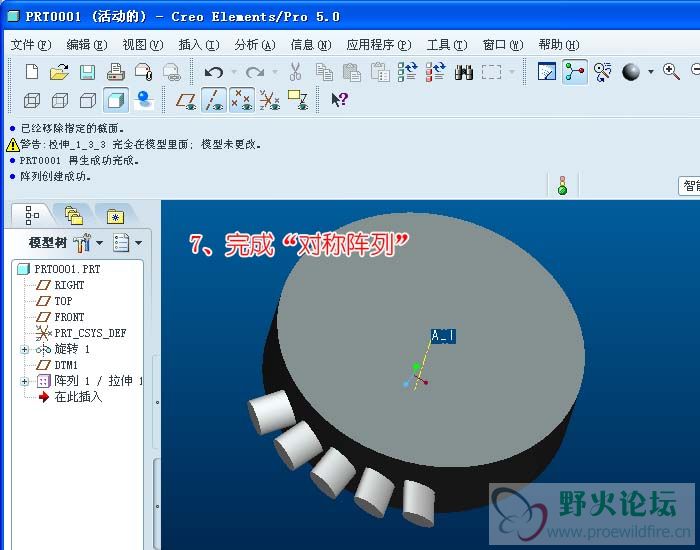700x550 pixels.
Task: Open model tree show dropdown
Action: pos(127,243)
